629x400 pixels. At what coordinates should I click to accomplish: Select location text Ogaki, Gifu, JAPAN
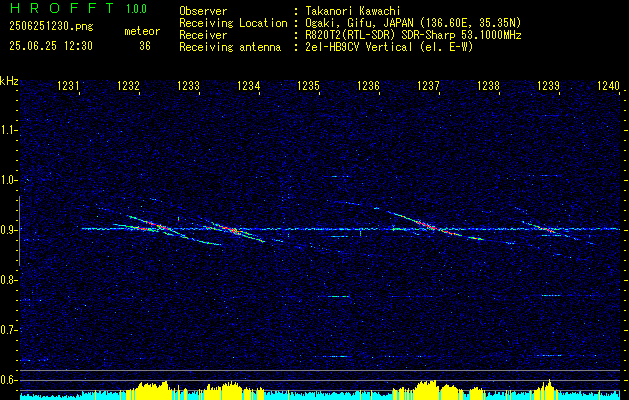click(x=358, y=23)
